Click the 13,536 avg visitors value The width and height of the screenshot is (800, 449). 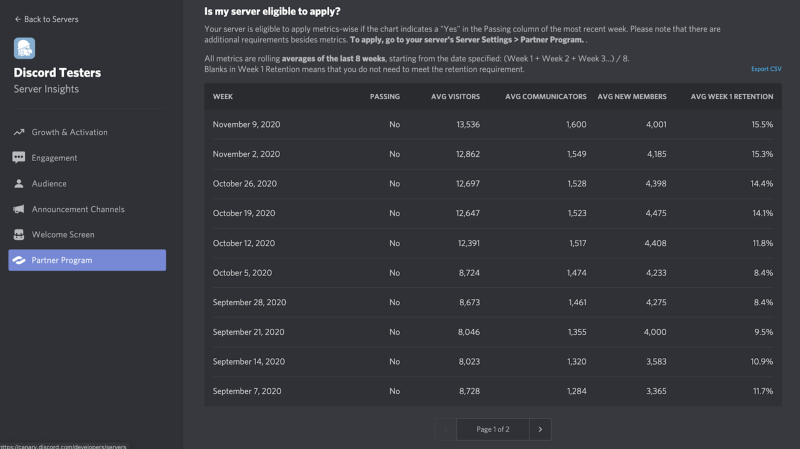tap(468, 124)
